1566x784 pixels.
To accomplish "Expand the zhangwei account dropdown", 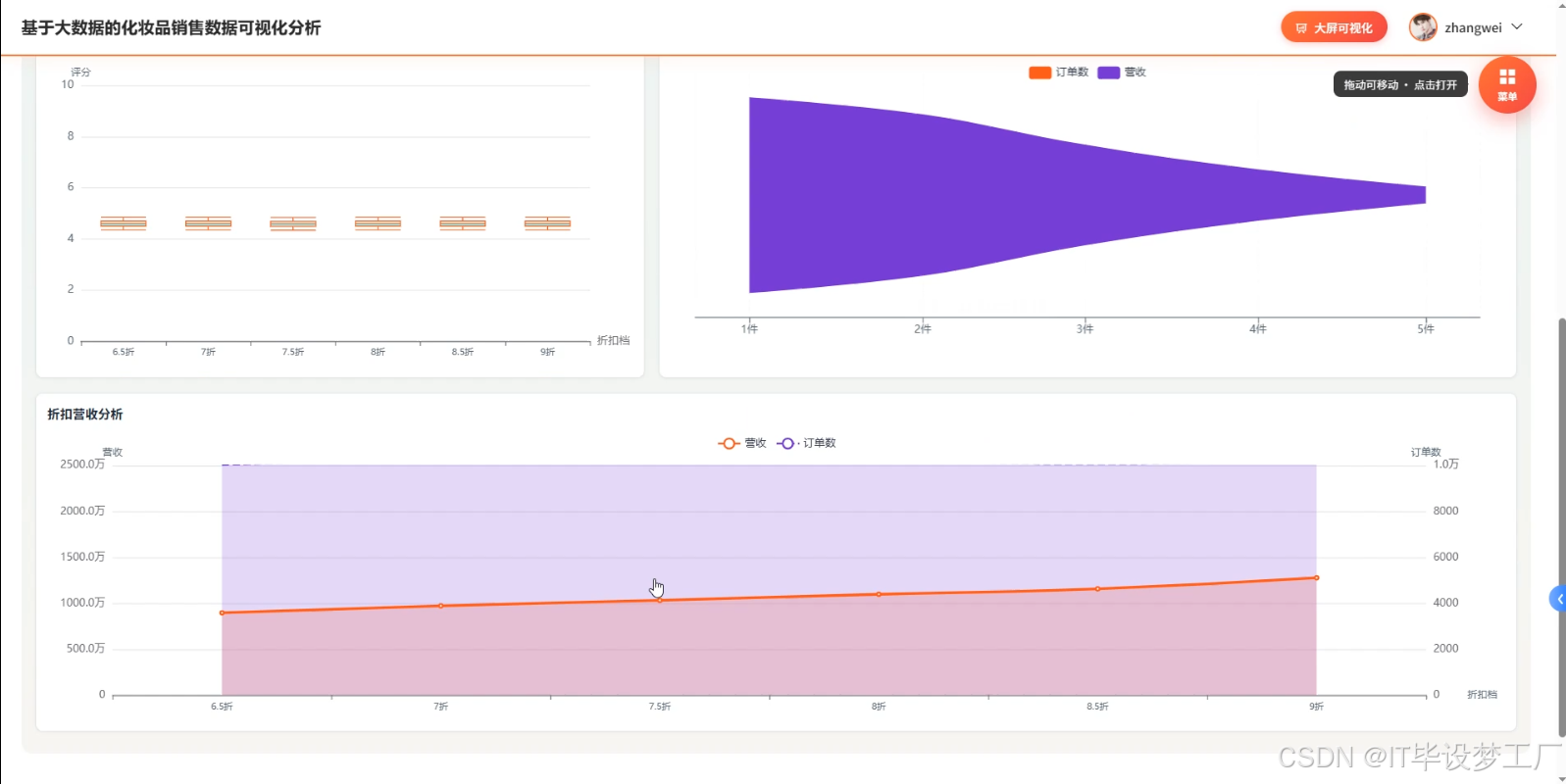I will click(1517, 27).
